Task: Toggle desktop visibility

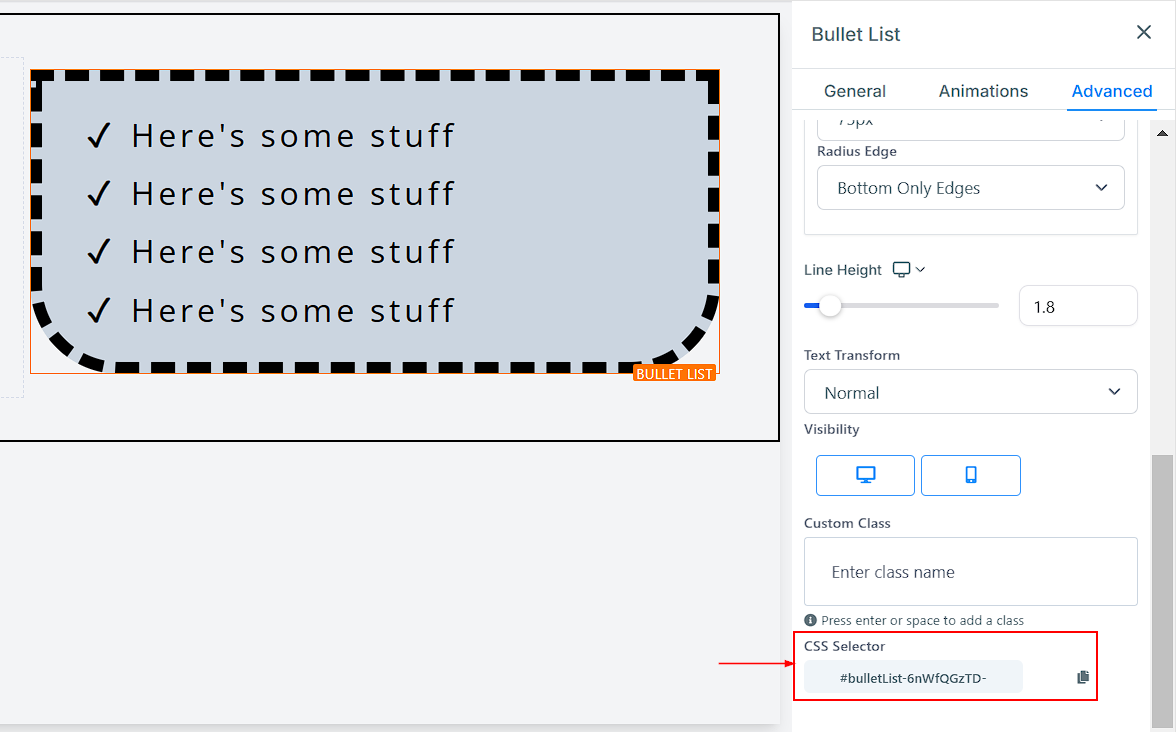Action: (x=865, y=475)
